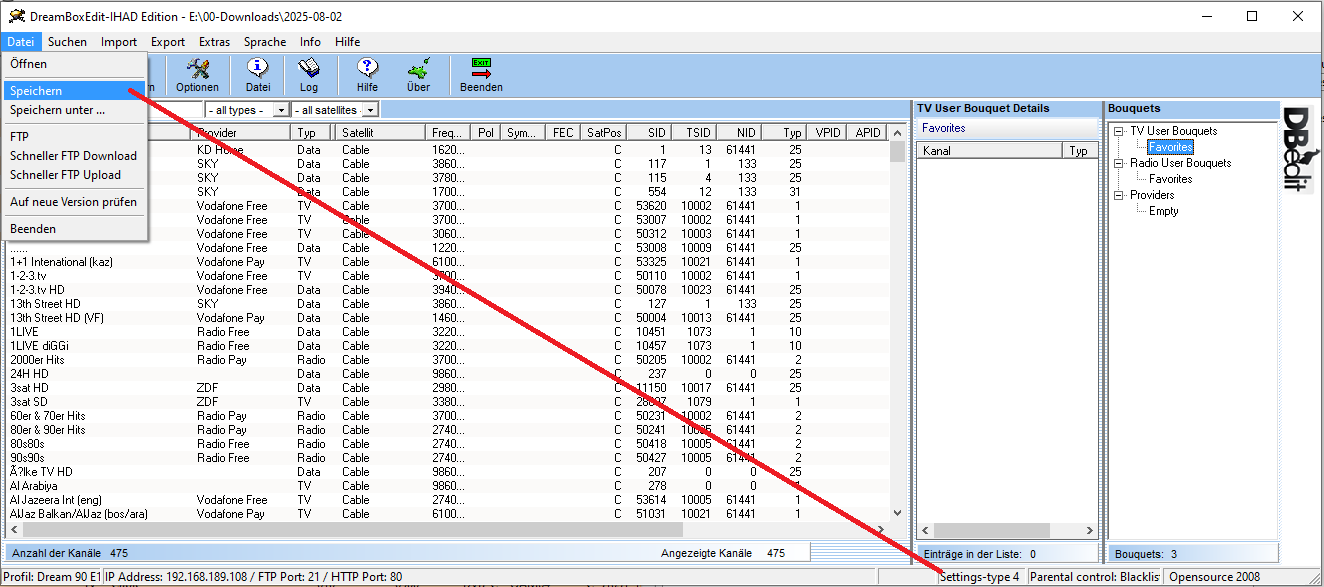
Task: Click Auf neue Version prüfen
Action: pyautogui.click(x=73, y=202)
